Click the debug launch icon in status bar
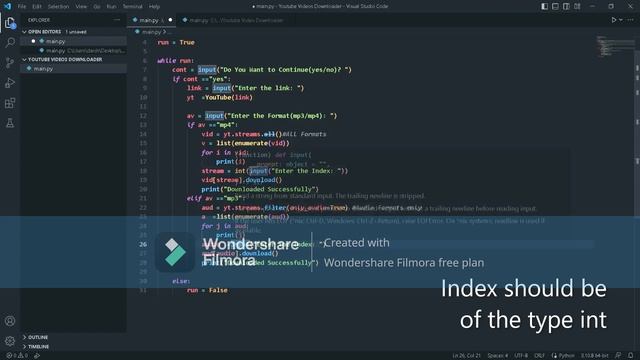The image size is (640, 360). point(37,356)
